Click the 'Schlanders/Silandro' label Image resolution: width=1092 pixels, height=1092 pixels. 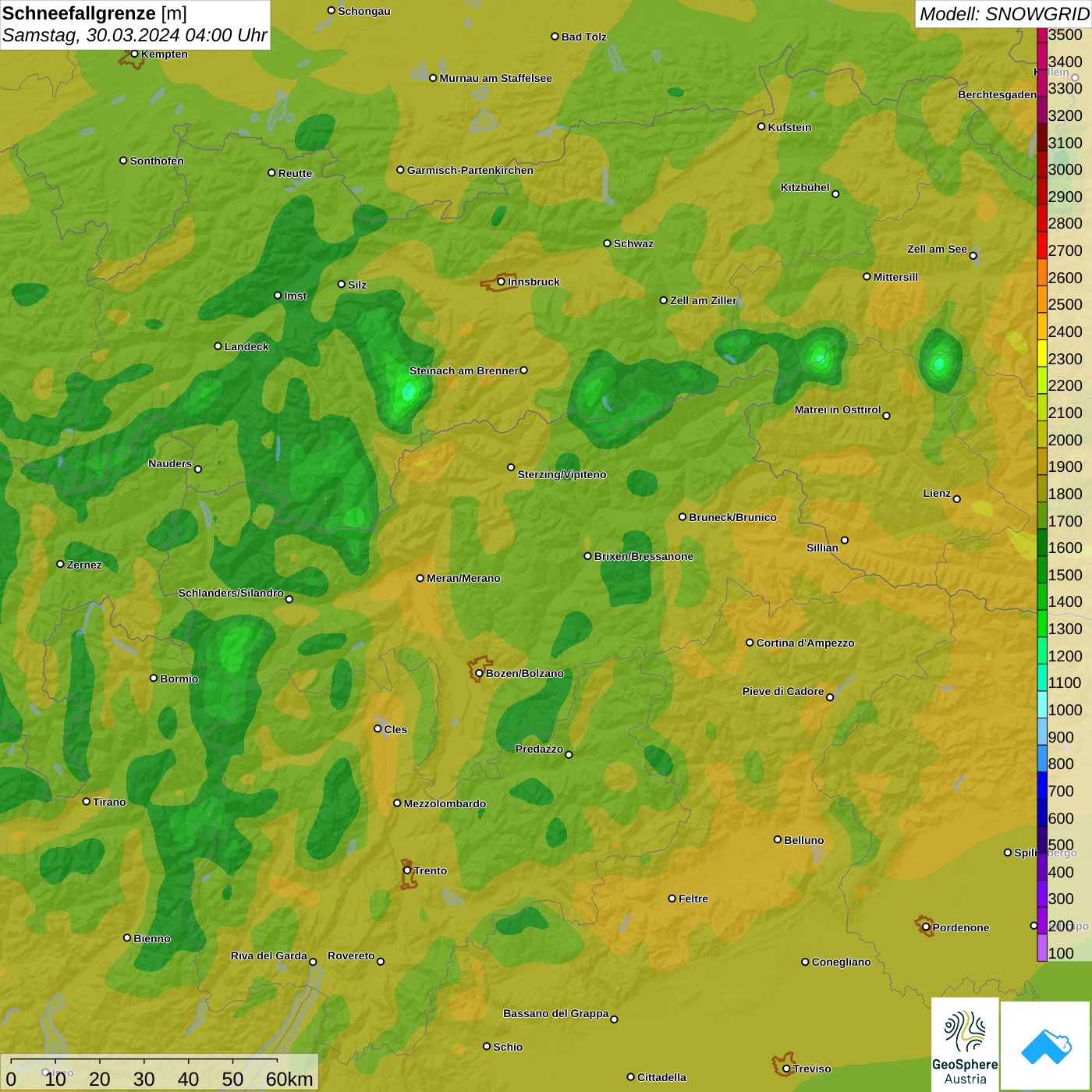231,593
